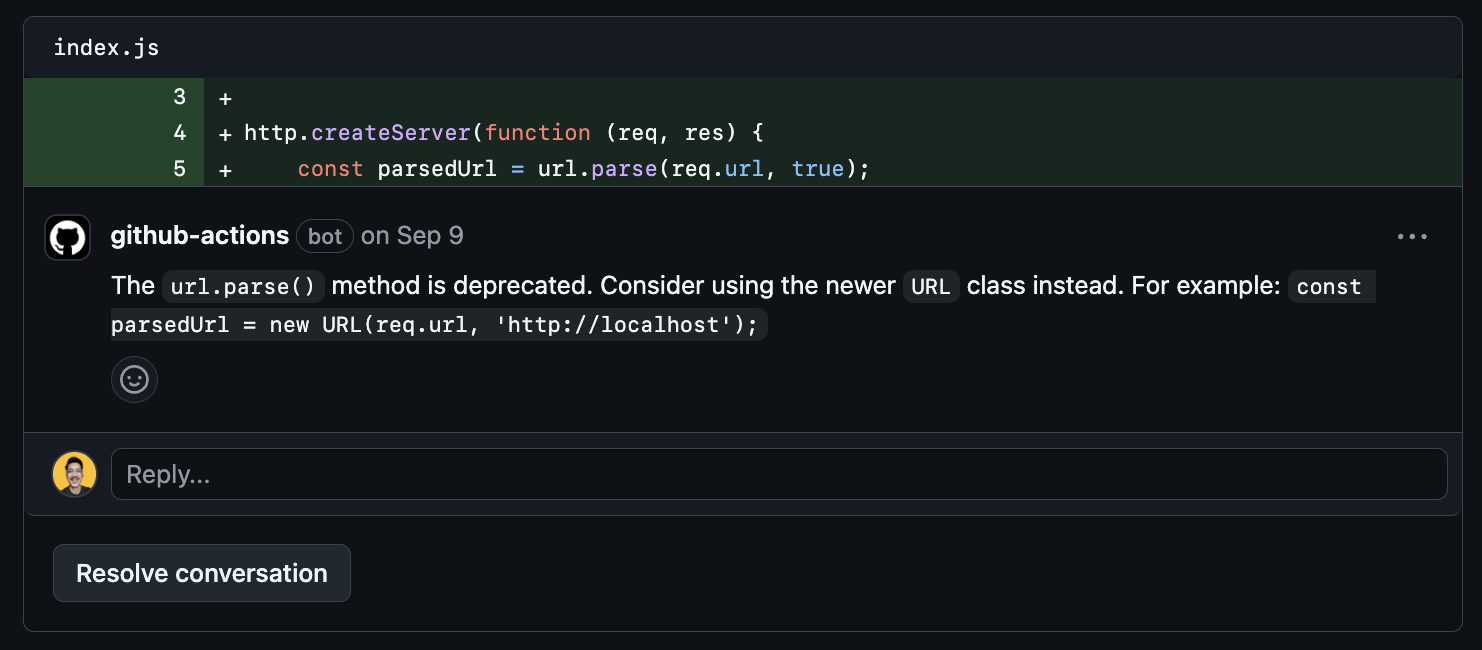Click the 'function' keyword on line 4
Viewport: 1482px width, 650px height.
point(538,133)
